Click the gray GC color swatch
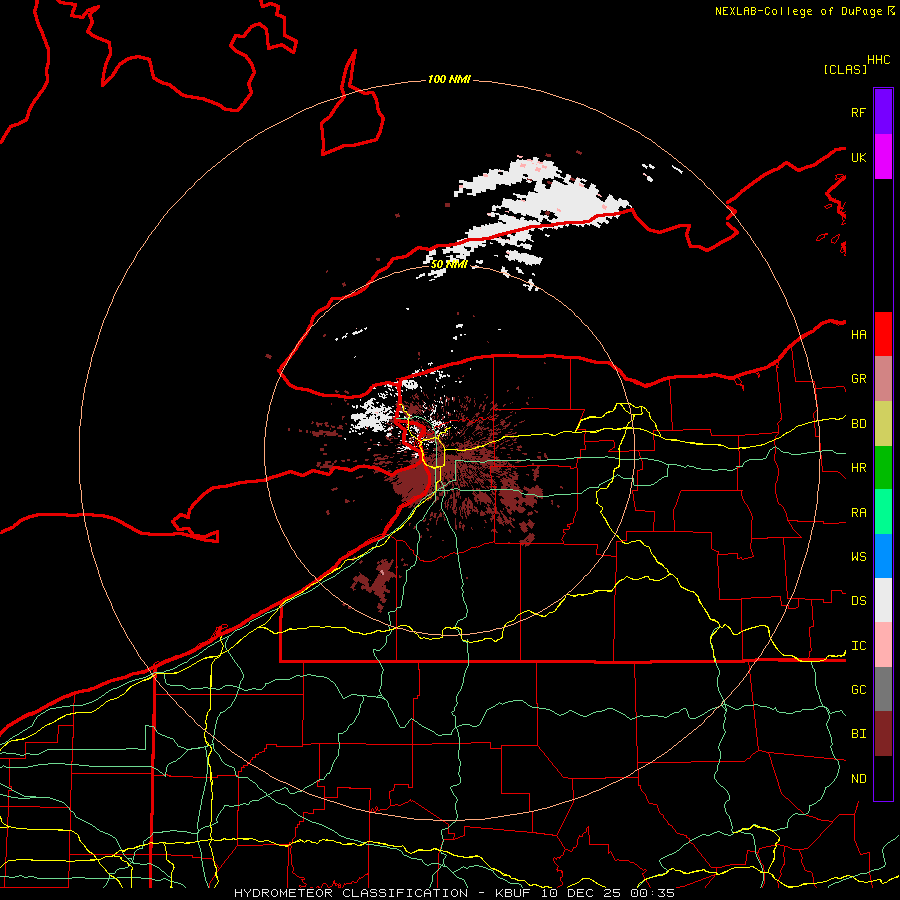900x900 pixels. pyautogui.click(x=883, y=689)
